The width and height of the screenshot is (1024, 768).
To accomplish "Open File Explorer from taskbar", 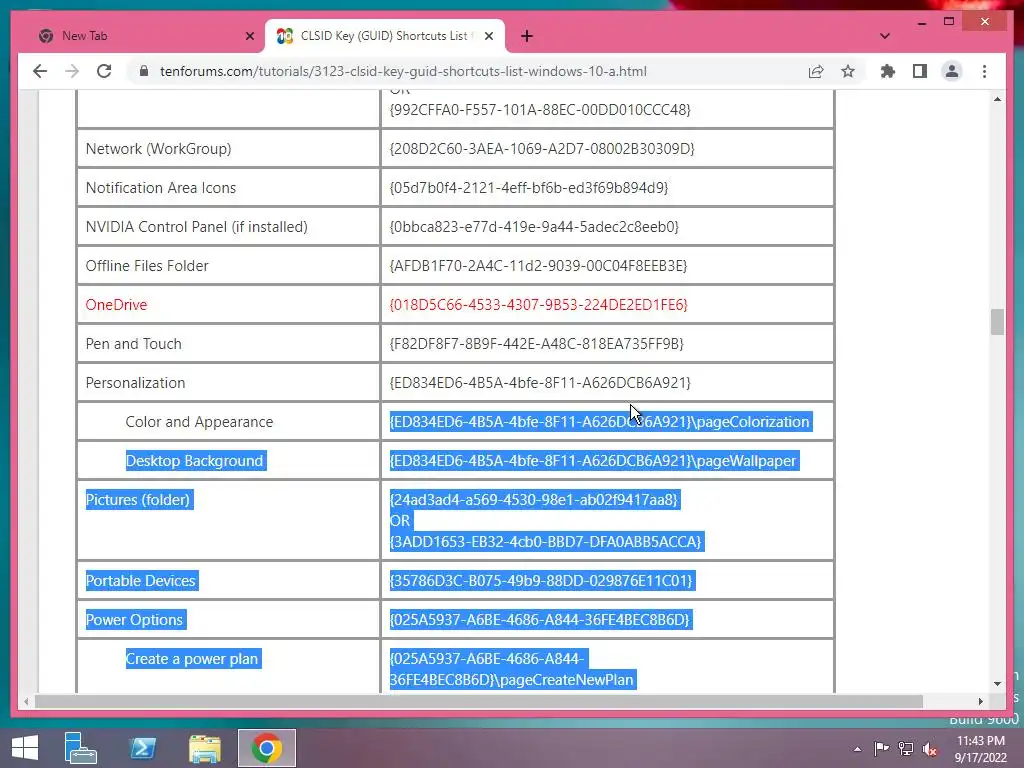I will click(204, 748).
